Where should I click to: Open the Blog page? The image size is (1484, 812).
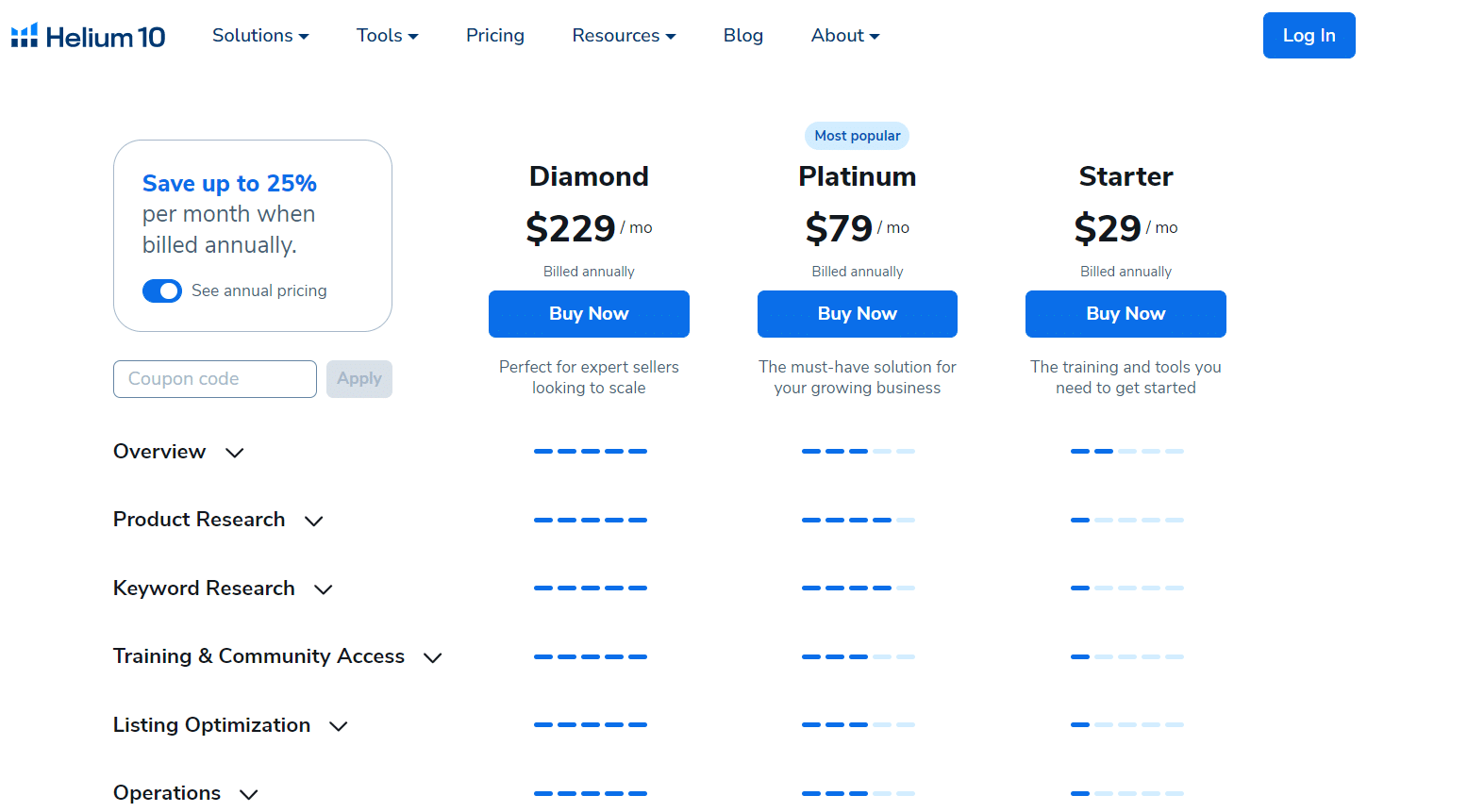(x=742, y=35)
